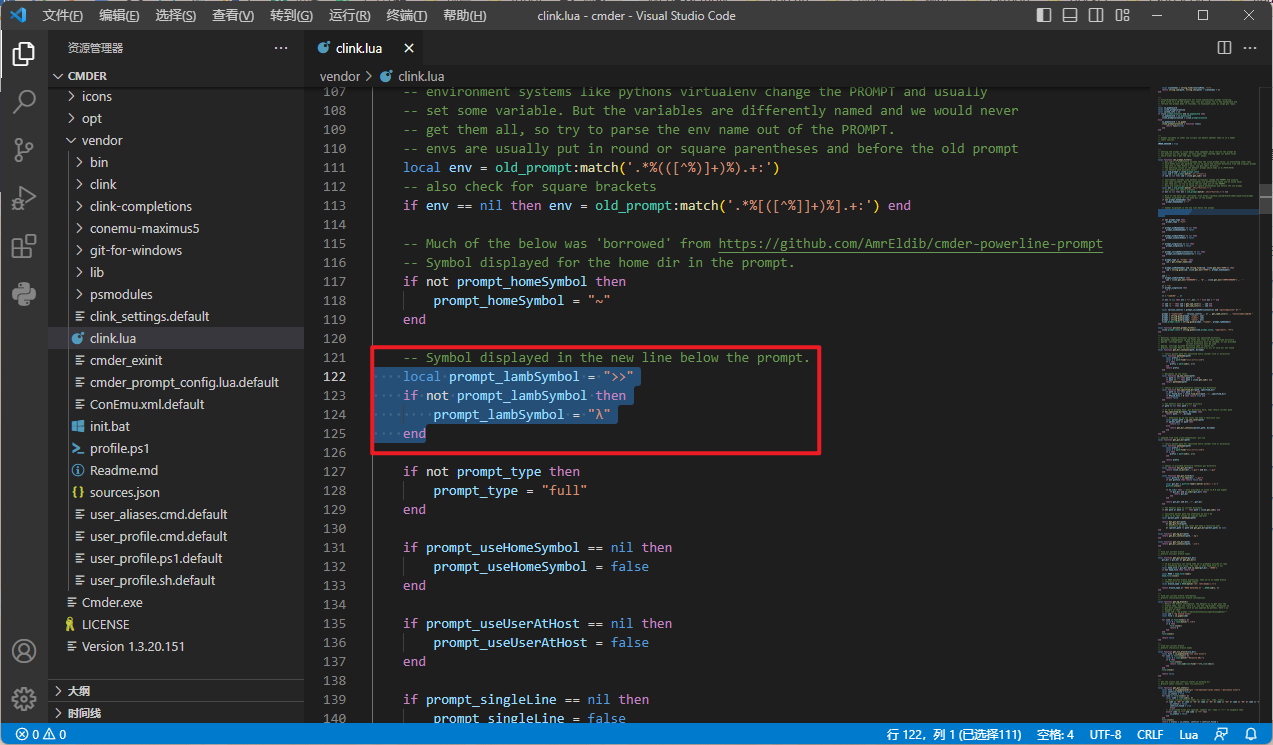The width and height of the screenshot is (1273, 745).
Task: Open cmder_prompt_config.lua.default file
Action: pyautogui.click(x=176, y=382)
